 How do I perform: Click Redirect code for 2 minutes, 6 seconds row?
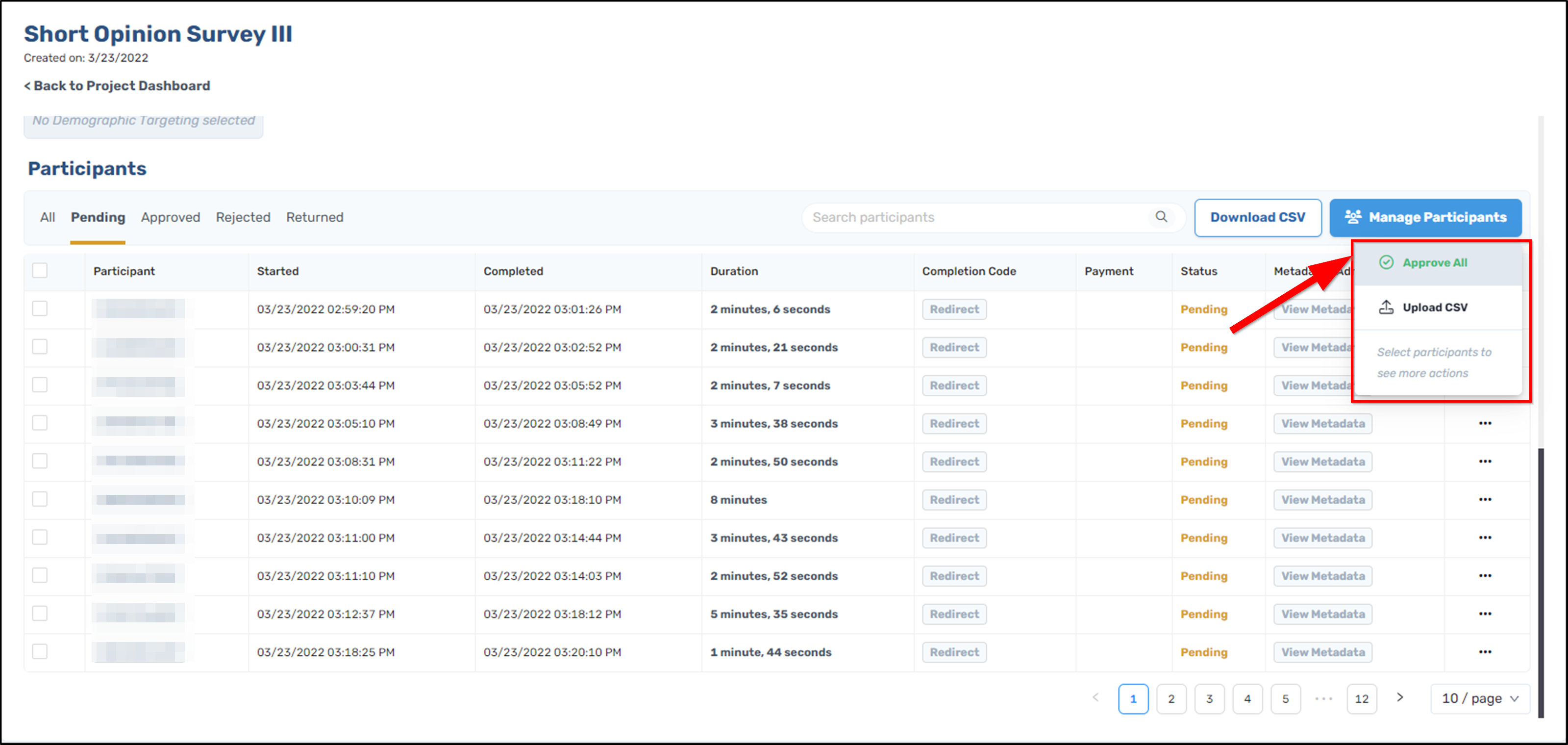(954, 309)
